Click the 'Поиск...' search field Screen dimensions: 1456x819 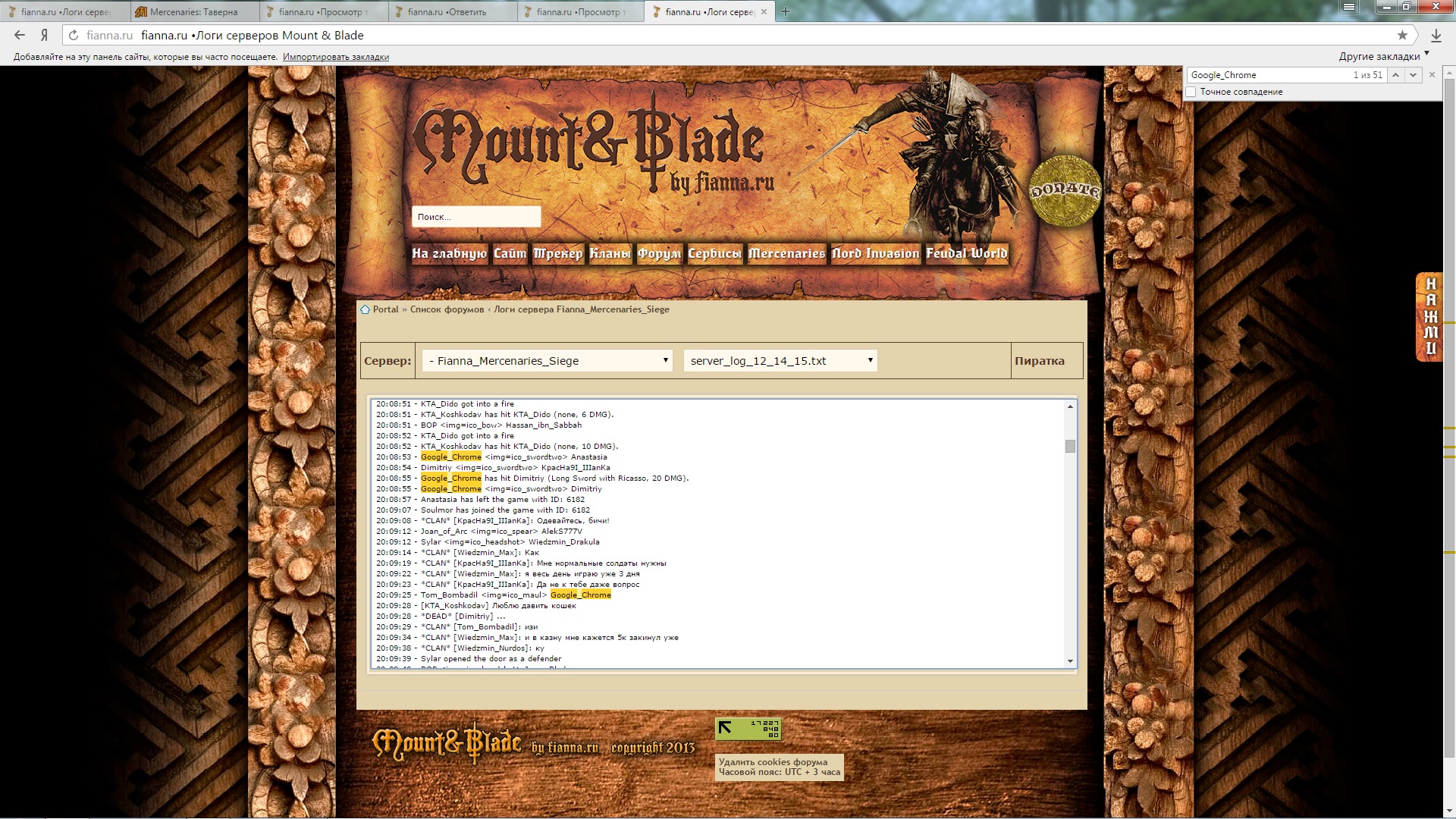point(475,217)
